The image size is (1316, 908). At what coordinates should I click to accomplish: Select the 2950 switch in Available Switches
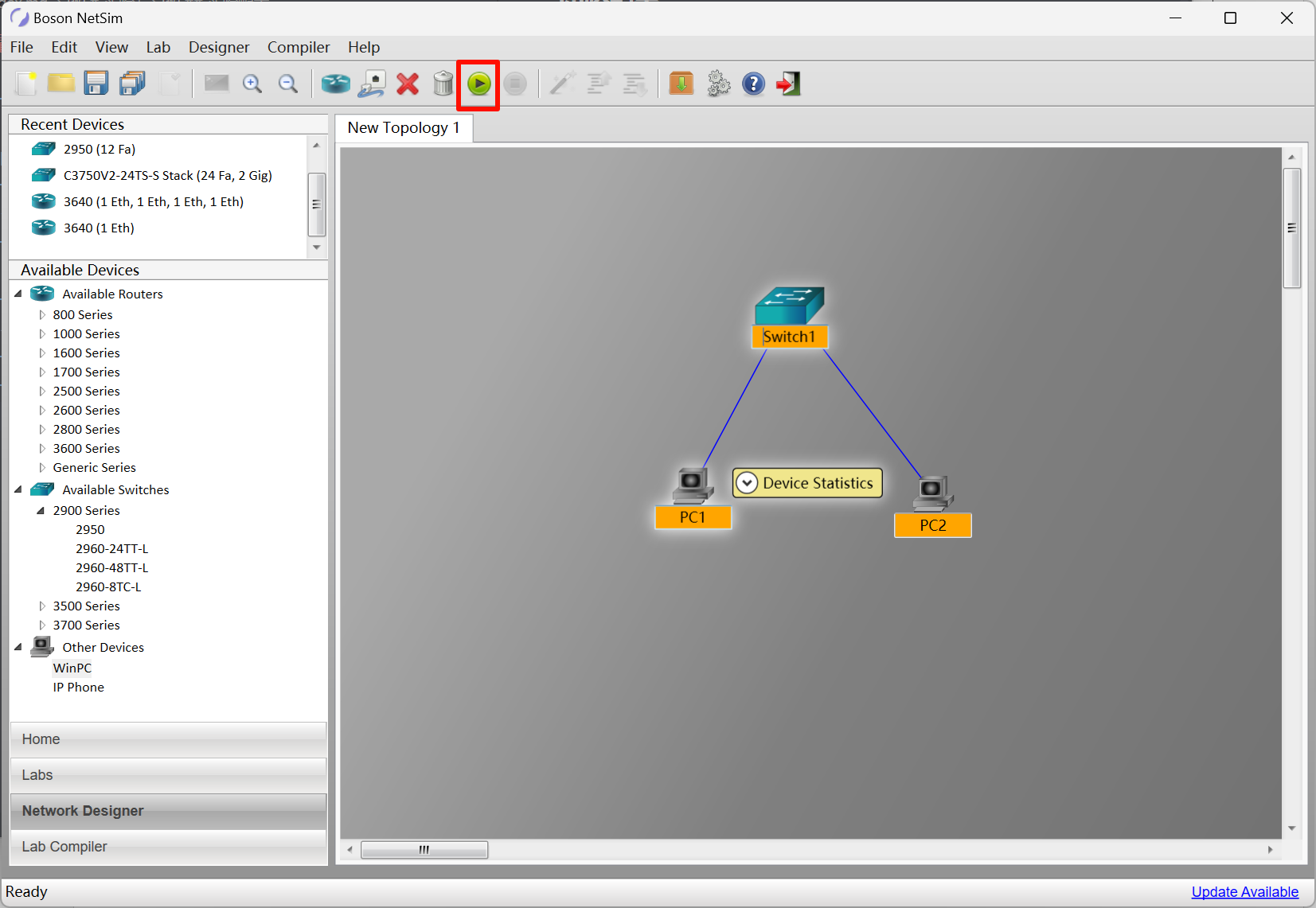tap(90, 530)
